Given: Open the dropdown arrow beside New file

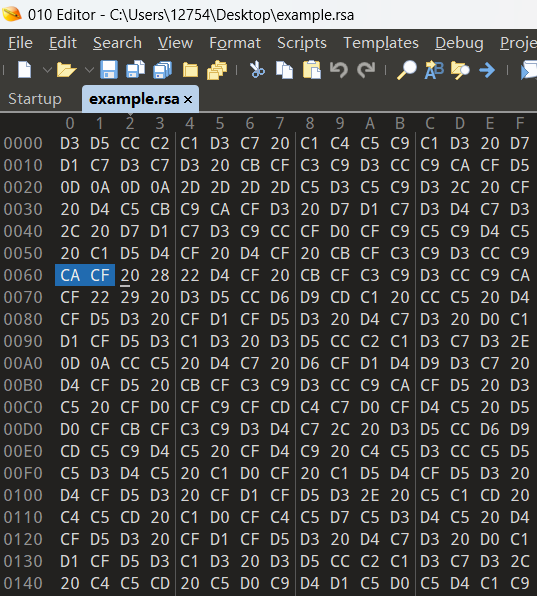Looking at the screenshot, I should point(47,70).
